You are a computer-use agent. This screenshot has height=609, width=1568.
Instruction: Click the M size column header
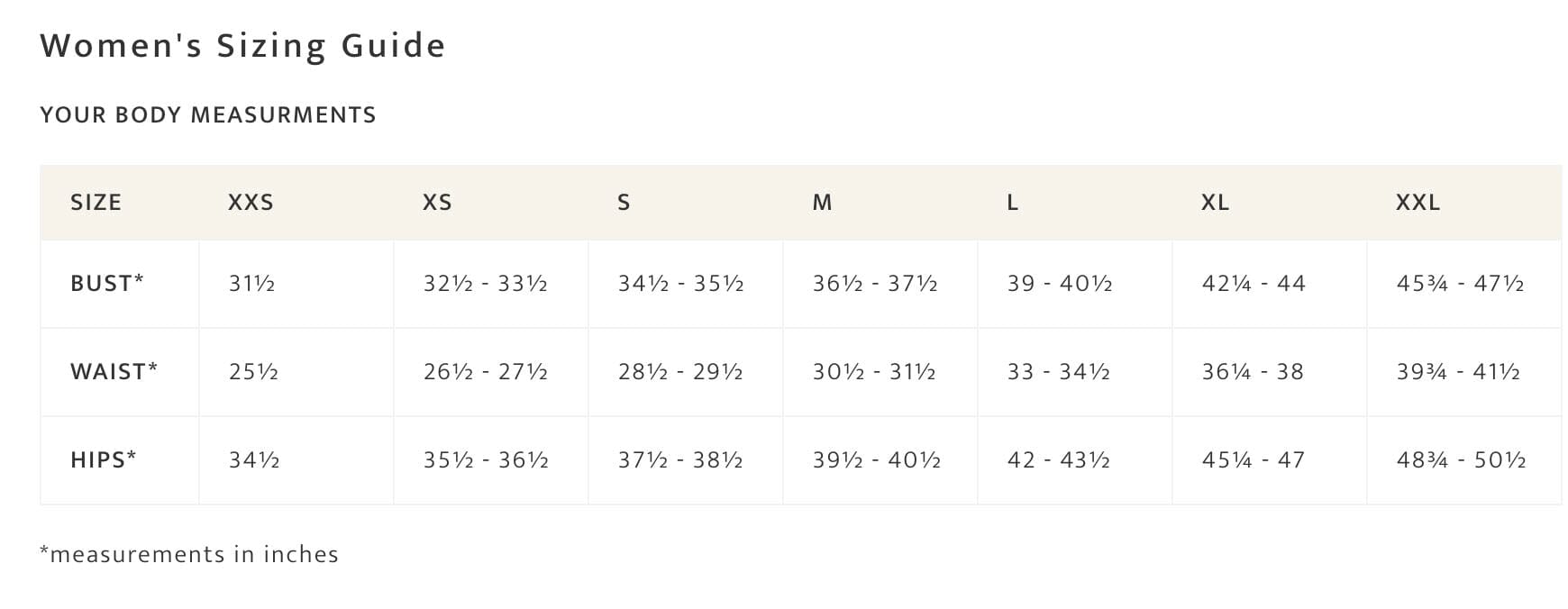(x=822, y=203)
